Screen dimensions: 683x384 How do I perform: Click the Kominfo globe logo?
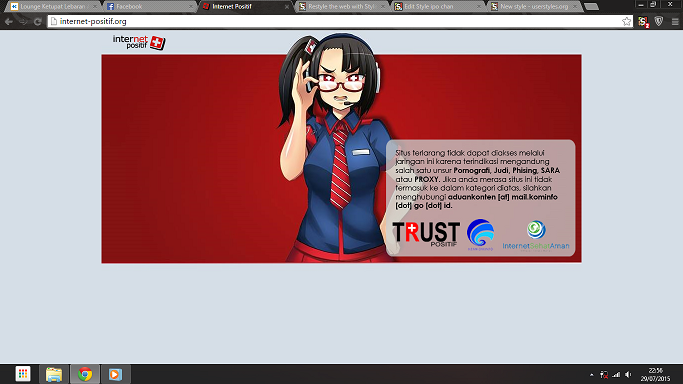(x=480, y=234)
